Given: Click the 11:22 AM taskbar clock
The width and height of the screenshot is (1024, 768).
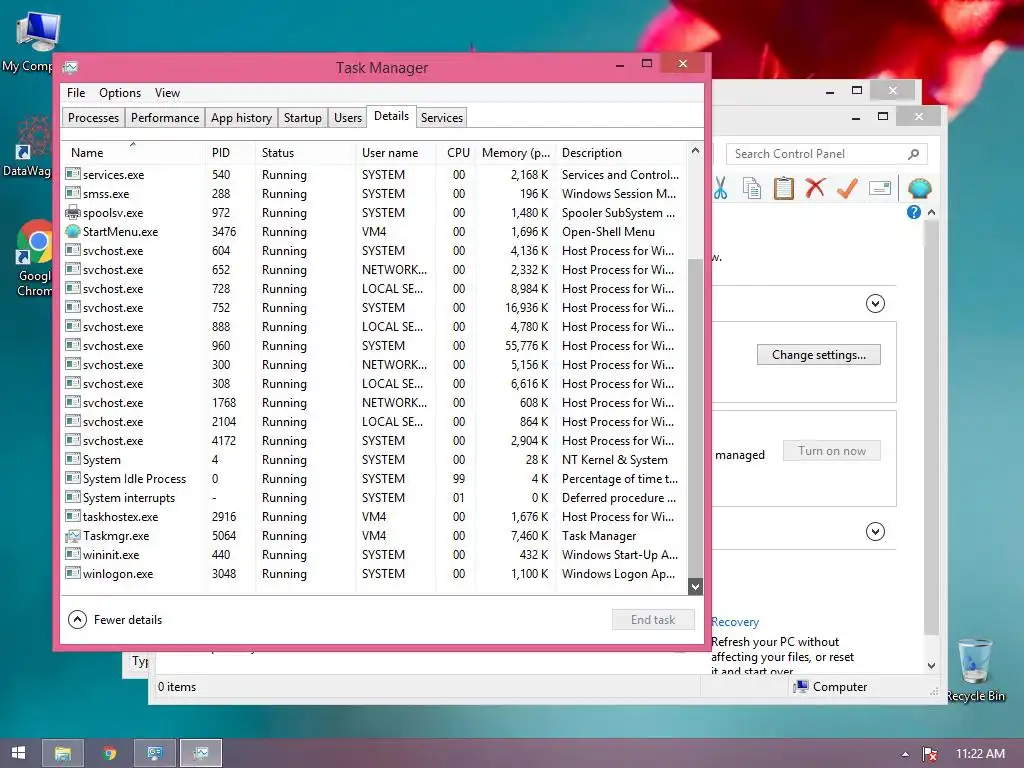Looking at the screenshot, I should point(980,753).
